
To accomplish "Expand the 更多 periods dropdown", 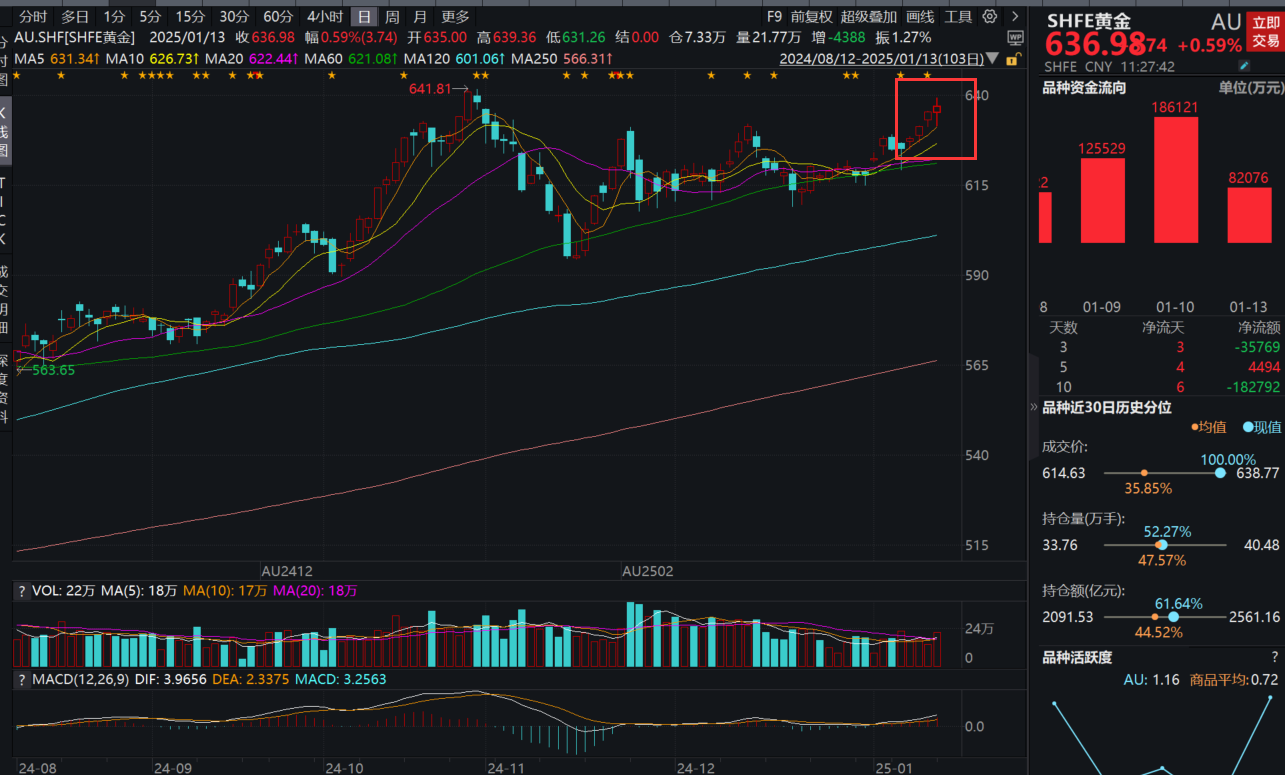I will coord(455,16).
